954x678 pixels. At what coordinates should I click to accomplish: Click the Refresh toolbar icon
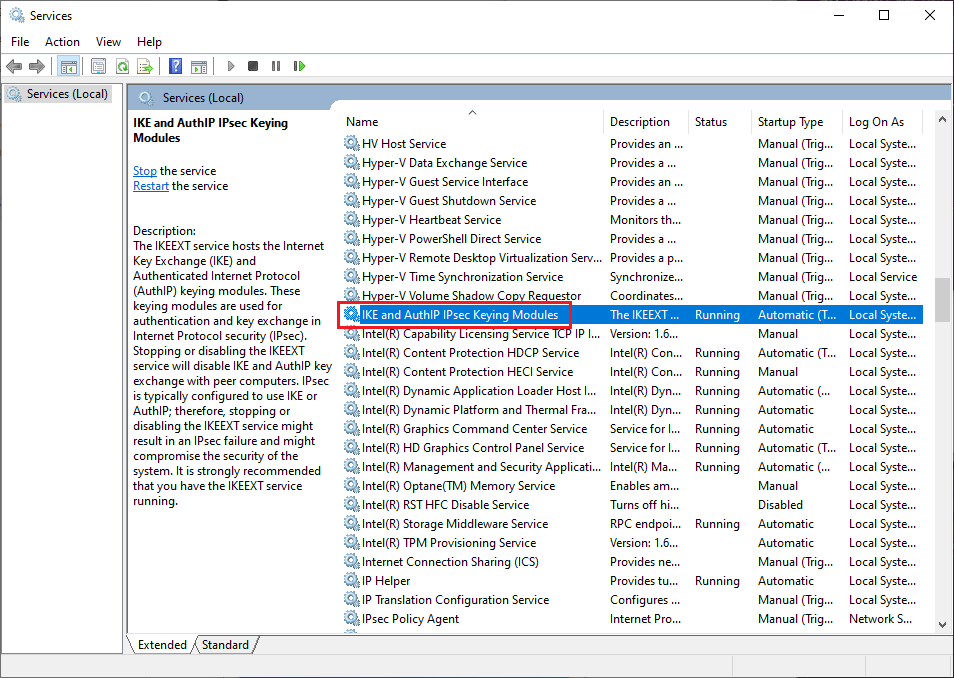(122, 66)
